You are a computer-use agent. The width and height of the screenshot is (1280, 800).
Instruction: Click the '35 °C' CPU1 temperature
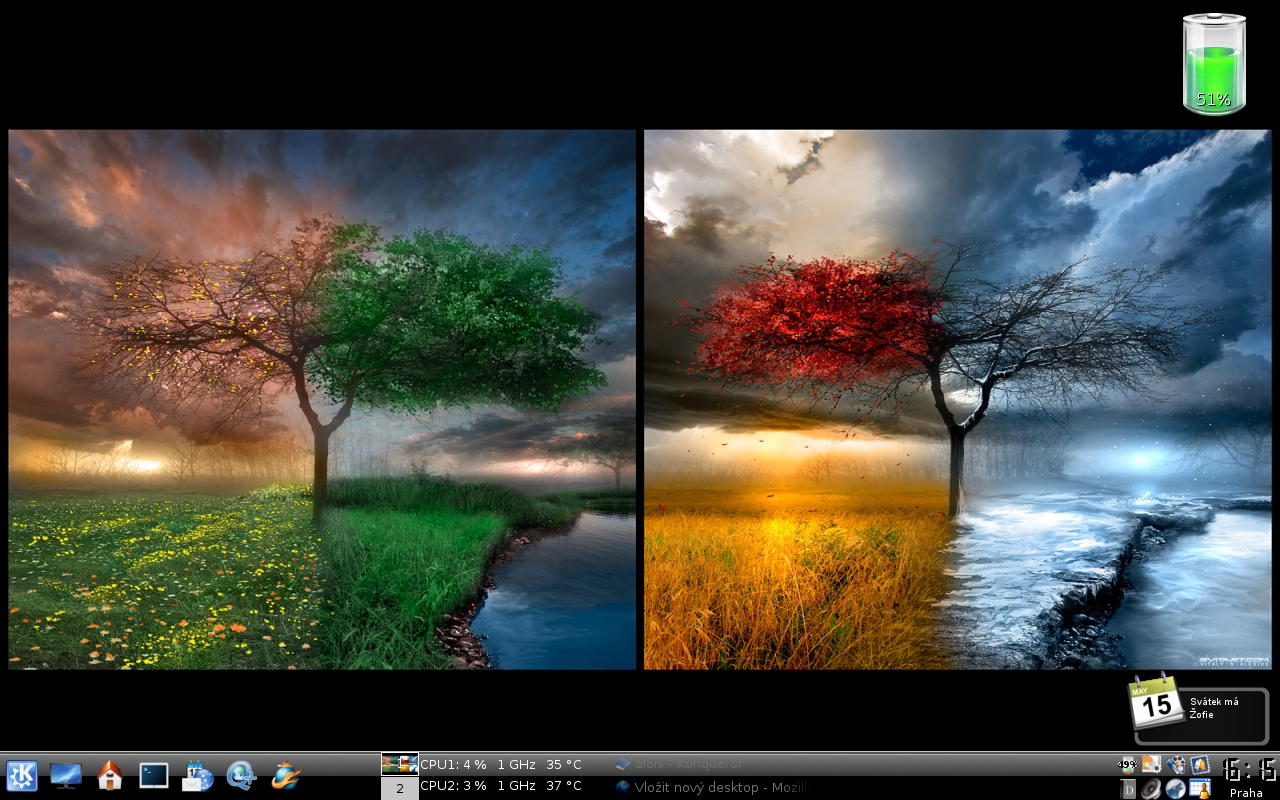(564, 764)
